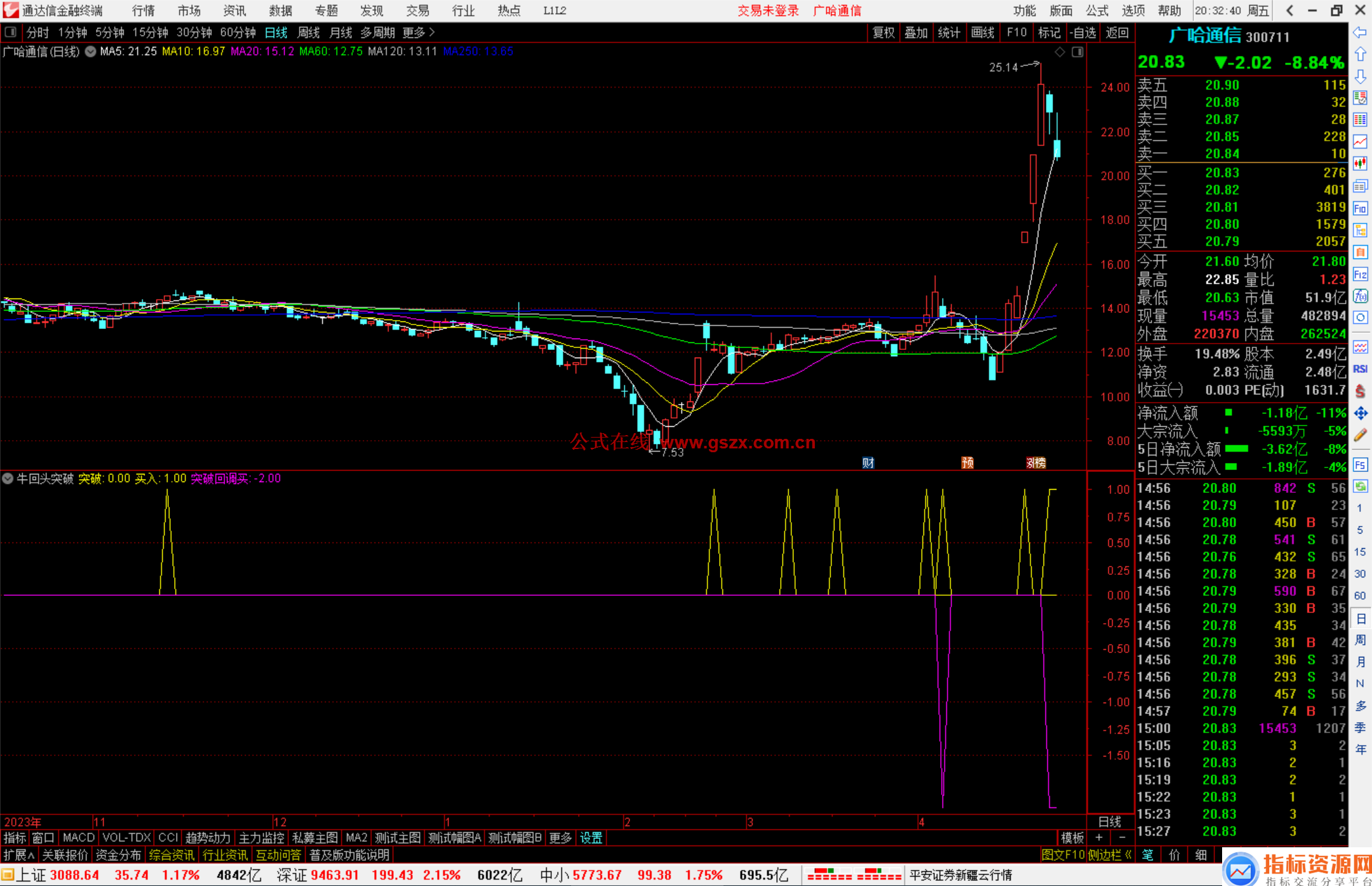Screen dimensions: 1372x886
Task: Switch to the 周线 period tab
Action: coord(309,32)
